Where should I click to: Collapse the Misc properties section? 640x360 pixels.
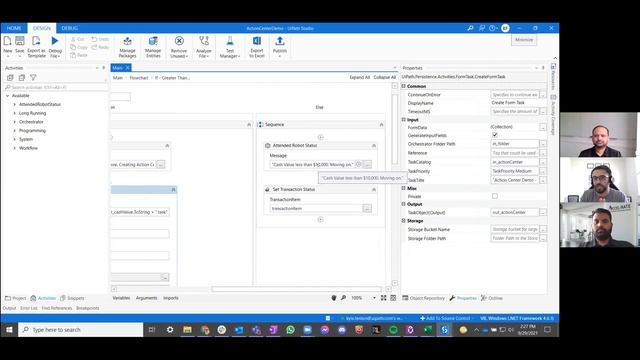click(404, 188)
